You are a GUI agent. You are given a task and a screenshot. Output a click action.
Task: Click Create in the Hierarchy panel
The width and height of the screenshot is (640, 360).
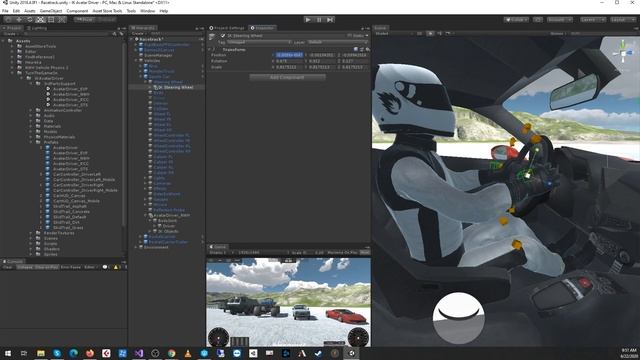click(x=138, y=33)
